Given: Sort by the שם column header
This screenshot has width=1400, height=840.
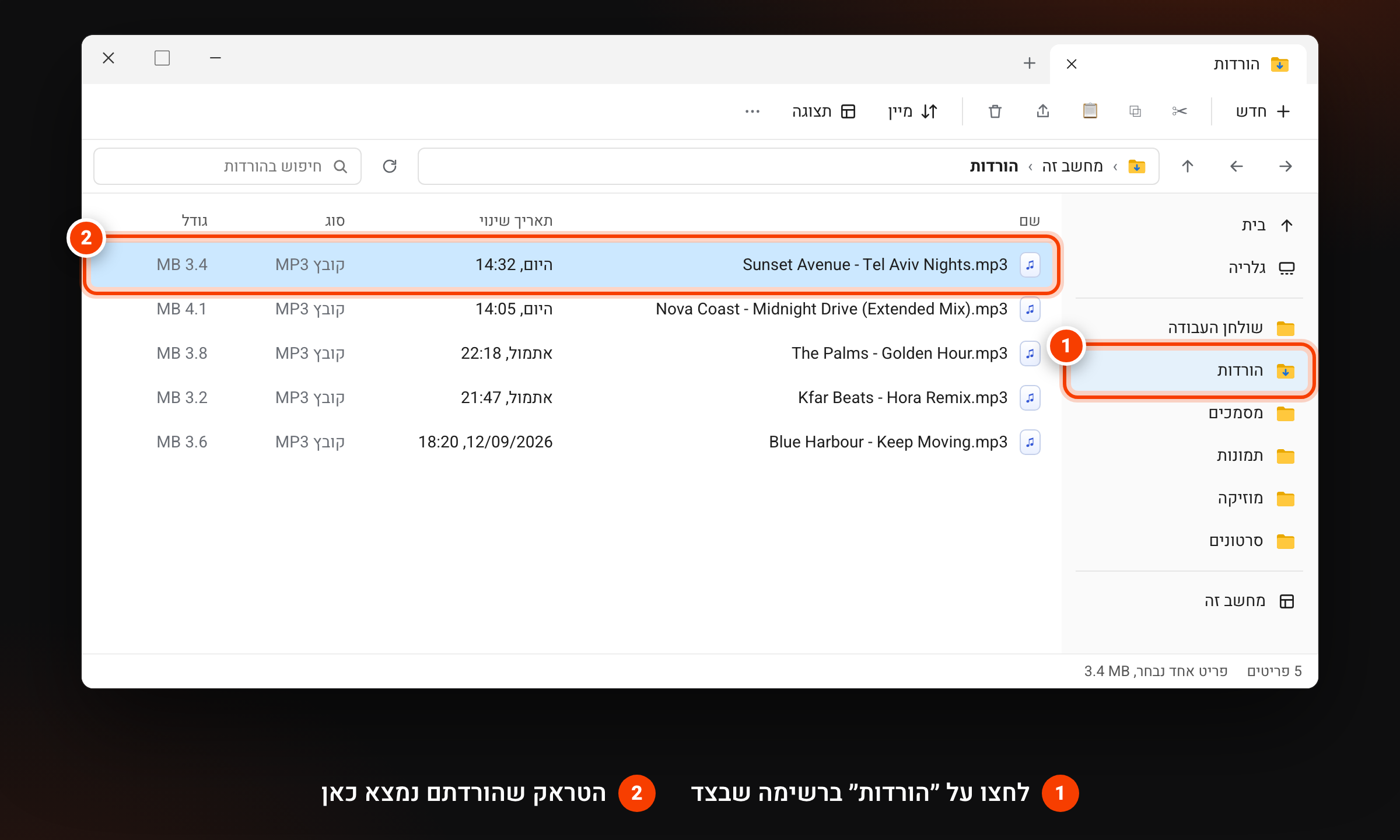Looking at the screenshot, I should click(x=1030, y=220).
